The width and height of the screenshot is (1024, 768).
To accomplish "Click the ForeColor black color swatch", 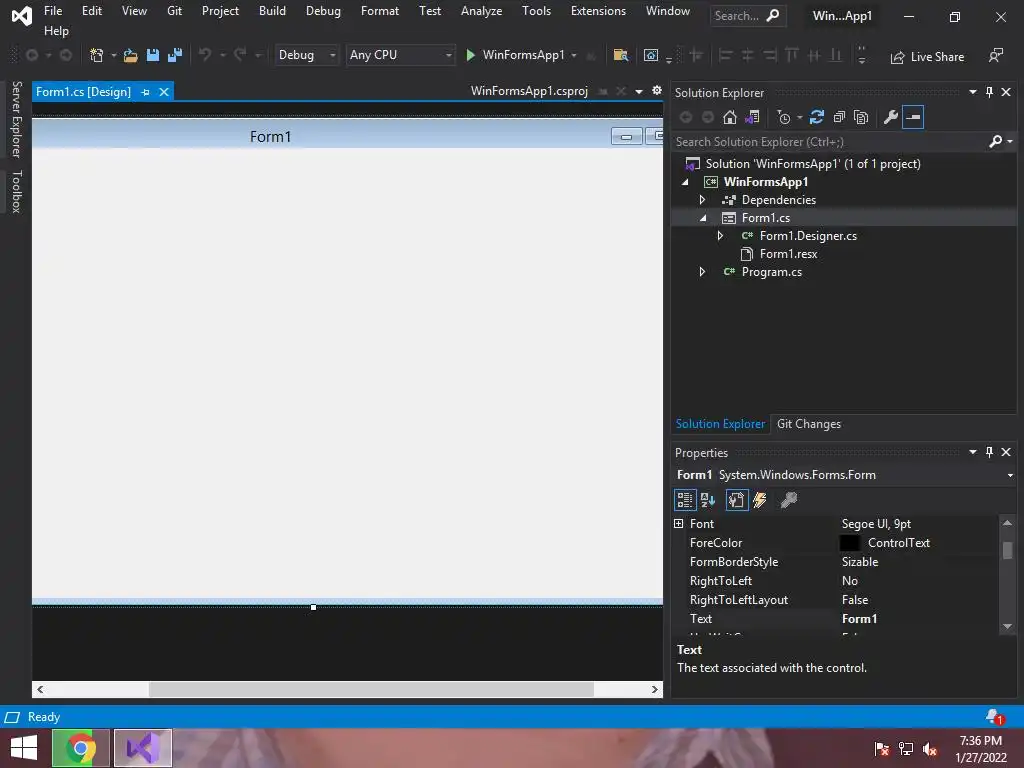I will click(850, 543).
